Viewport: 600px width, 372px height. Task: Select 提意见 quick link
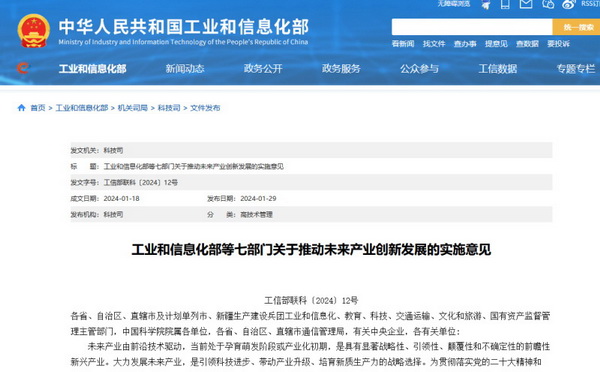(496, 44)
